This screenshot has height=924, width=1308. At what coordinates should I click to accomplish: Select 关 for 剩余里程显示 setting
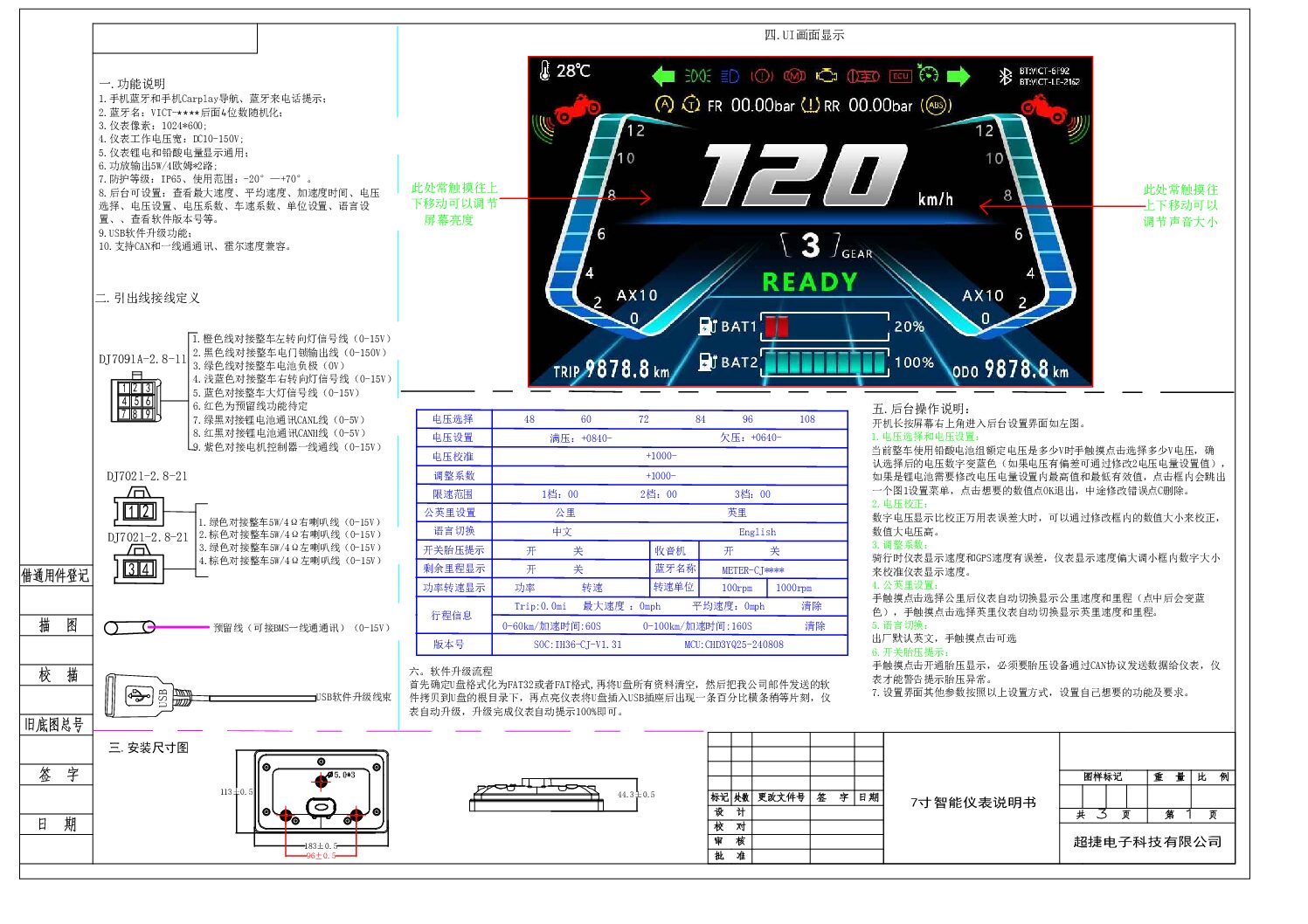[x=578, y=569]
